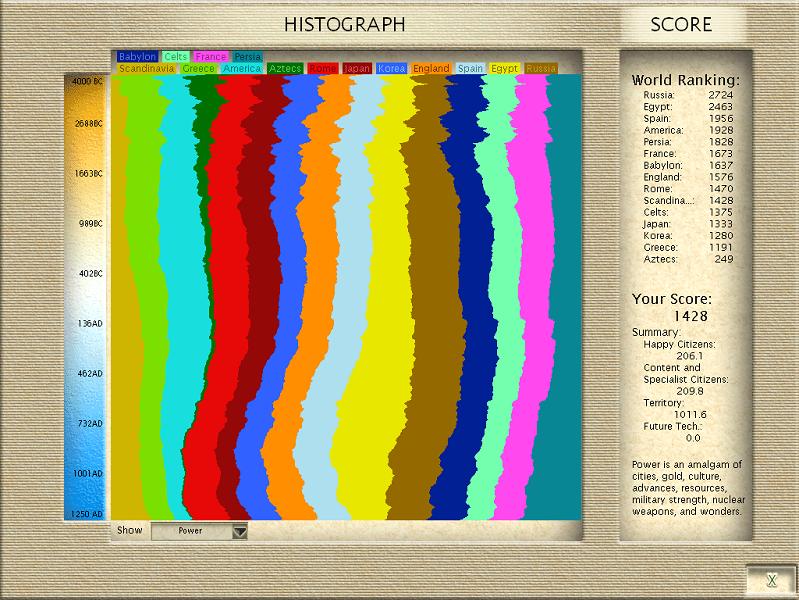Click the Persia legend tag

[247, 57]
